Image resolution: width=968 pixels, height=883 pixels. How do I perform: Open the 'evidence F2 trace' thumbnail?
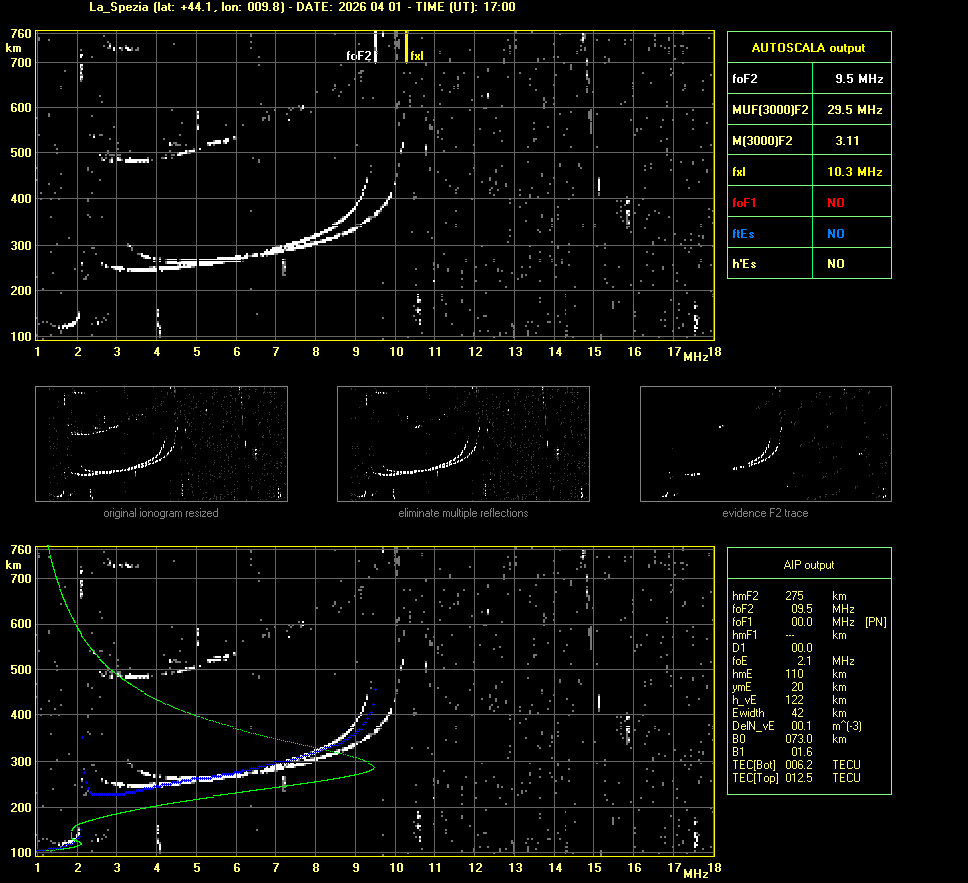point(765,444)
